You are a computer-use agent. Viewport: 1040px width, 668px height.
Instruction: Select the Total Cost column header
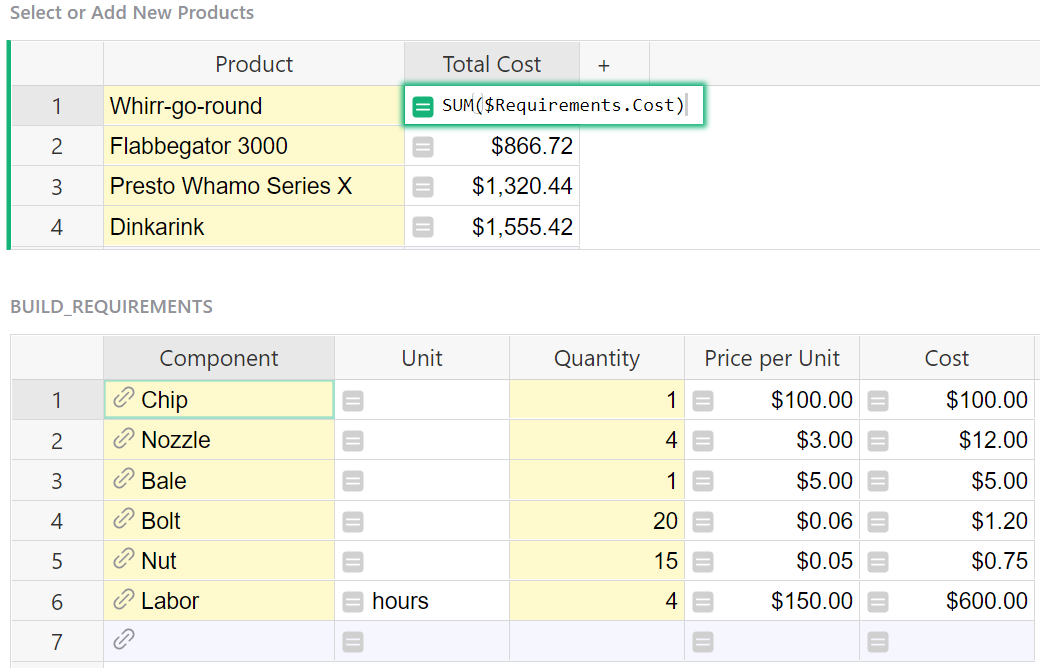coord(491,65)
